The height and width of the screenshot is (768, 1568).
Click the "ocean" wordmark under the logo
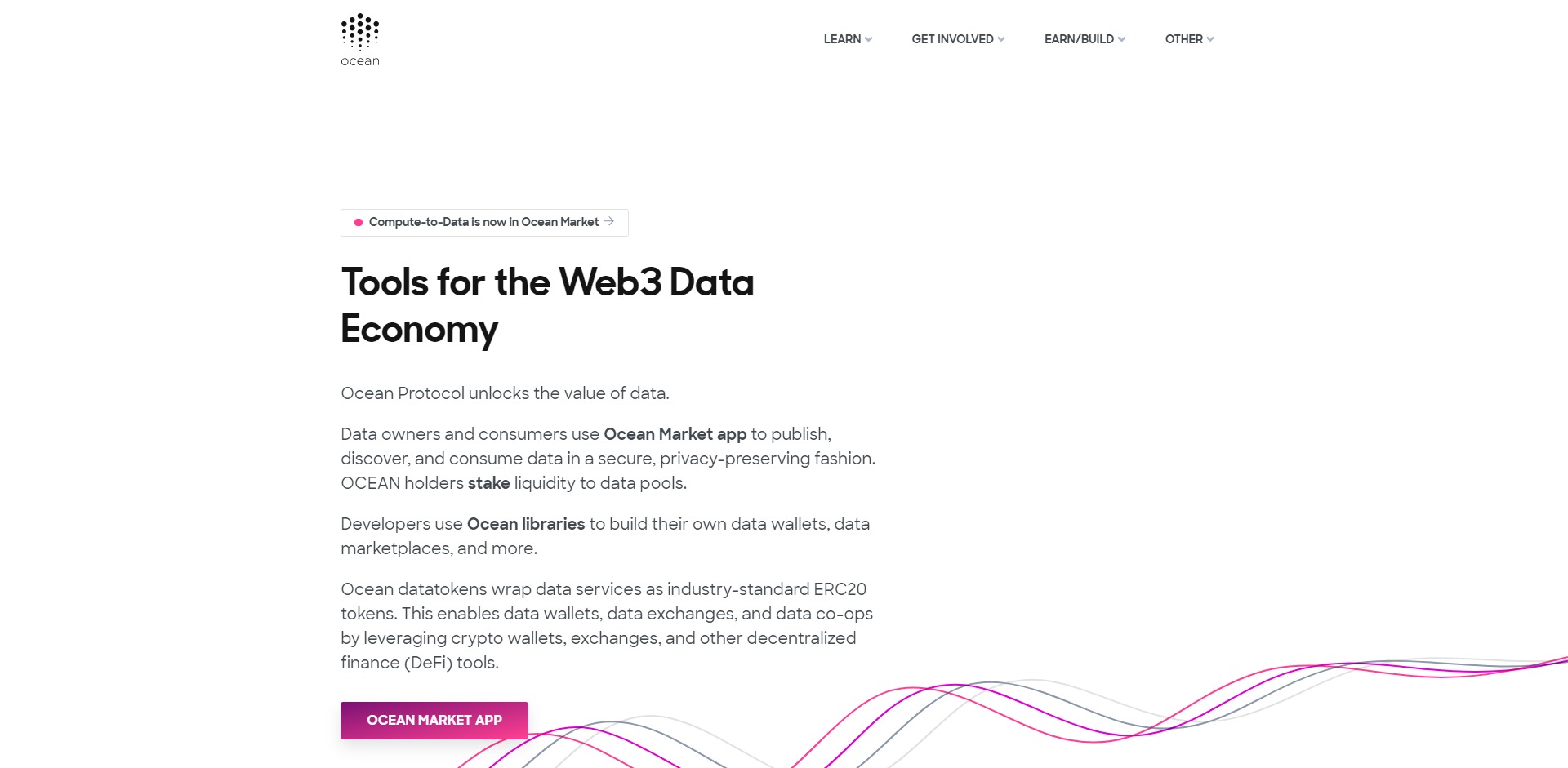[360, 61]
